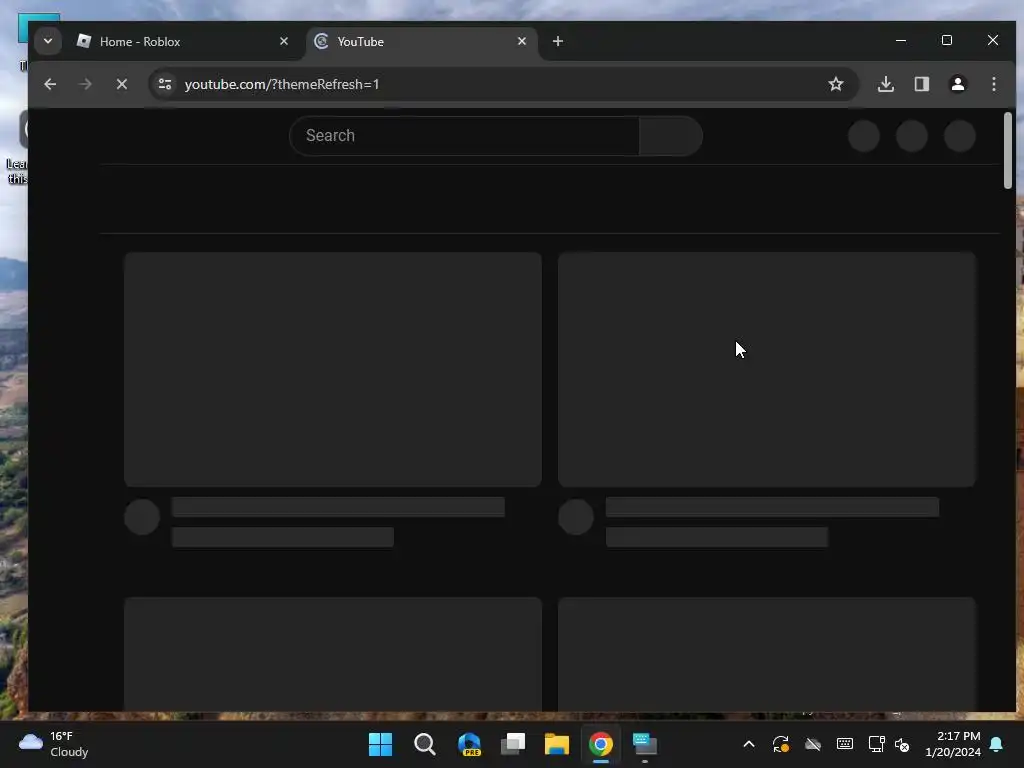The height and width of the screenshot is (768, 1024).
Task: Open the Windows Start menu
Action: (x=380, y=744)
